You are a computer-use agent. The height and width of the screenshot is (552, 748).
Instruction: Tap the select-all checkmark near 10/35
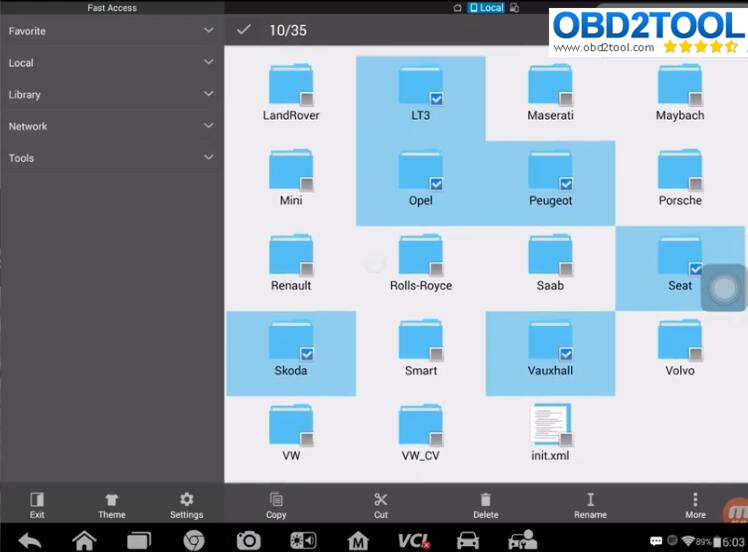[x=243, y=30]
